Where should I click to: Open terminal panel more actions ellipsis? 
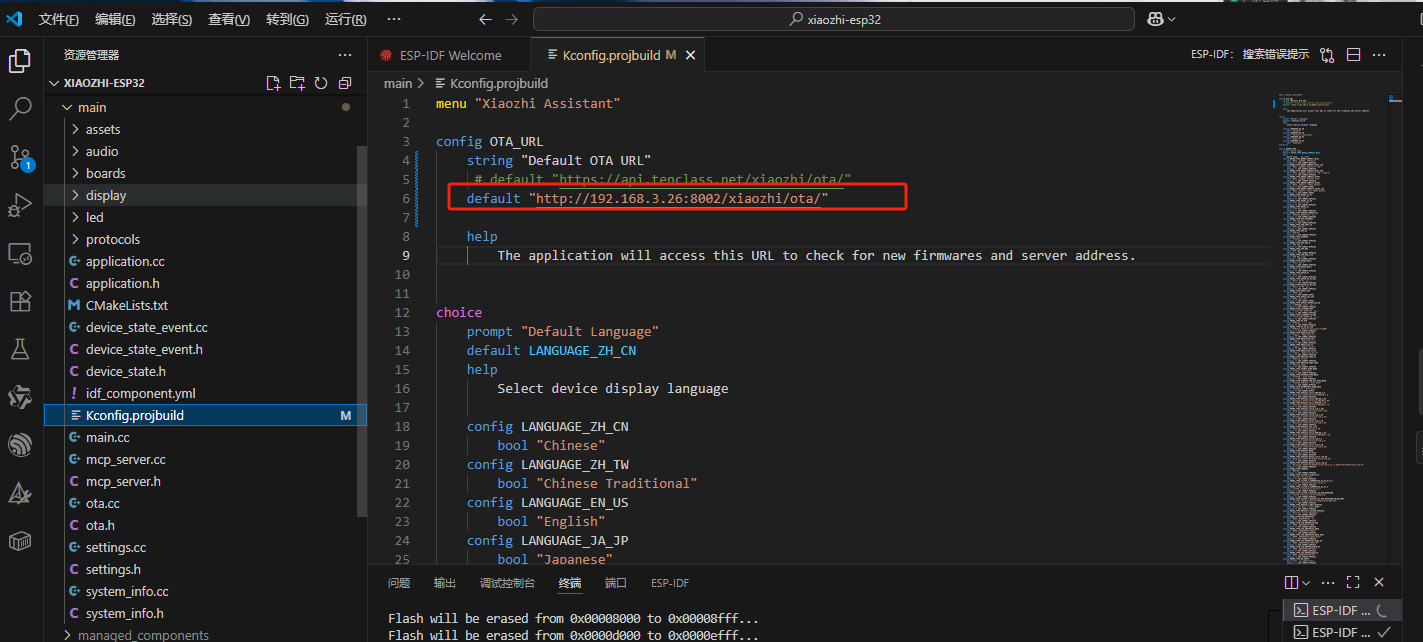click(1328, 582)
